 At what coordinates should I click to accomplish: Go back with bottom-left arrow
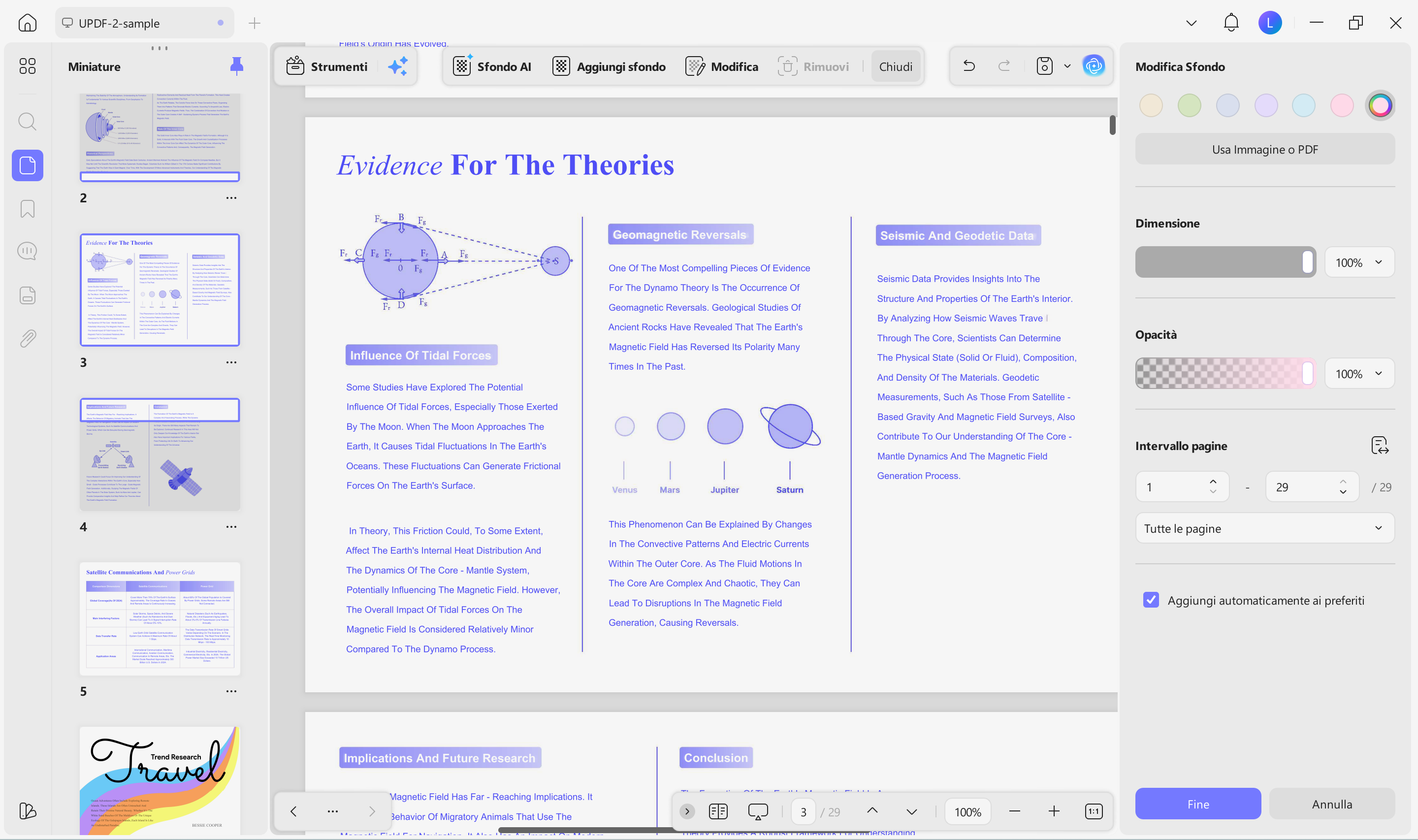pyautogui.click(x=293, y=811)
